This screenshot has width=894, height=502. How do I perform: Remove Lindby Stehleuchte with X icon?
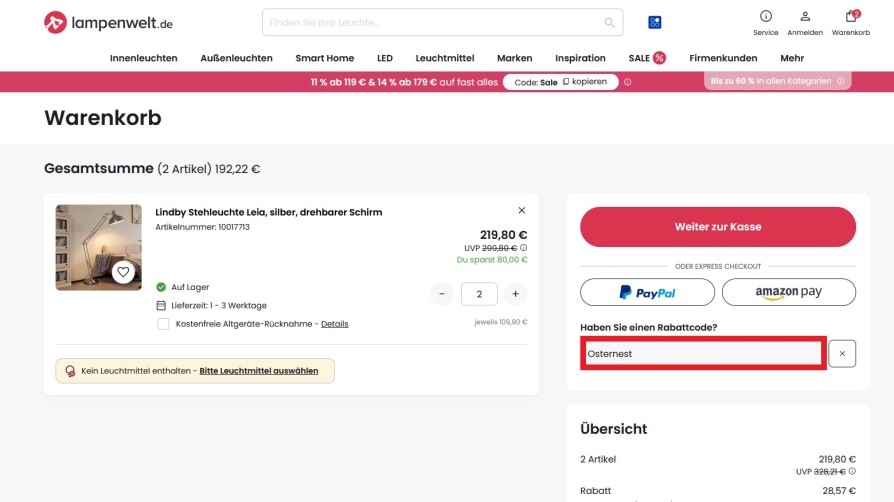pos(521,211)
